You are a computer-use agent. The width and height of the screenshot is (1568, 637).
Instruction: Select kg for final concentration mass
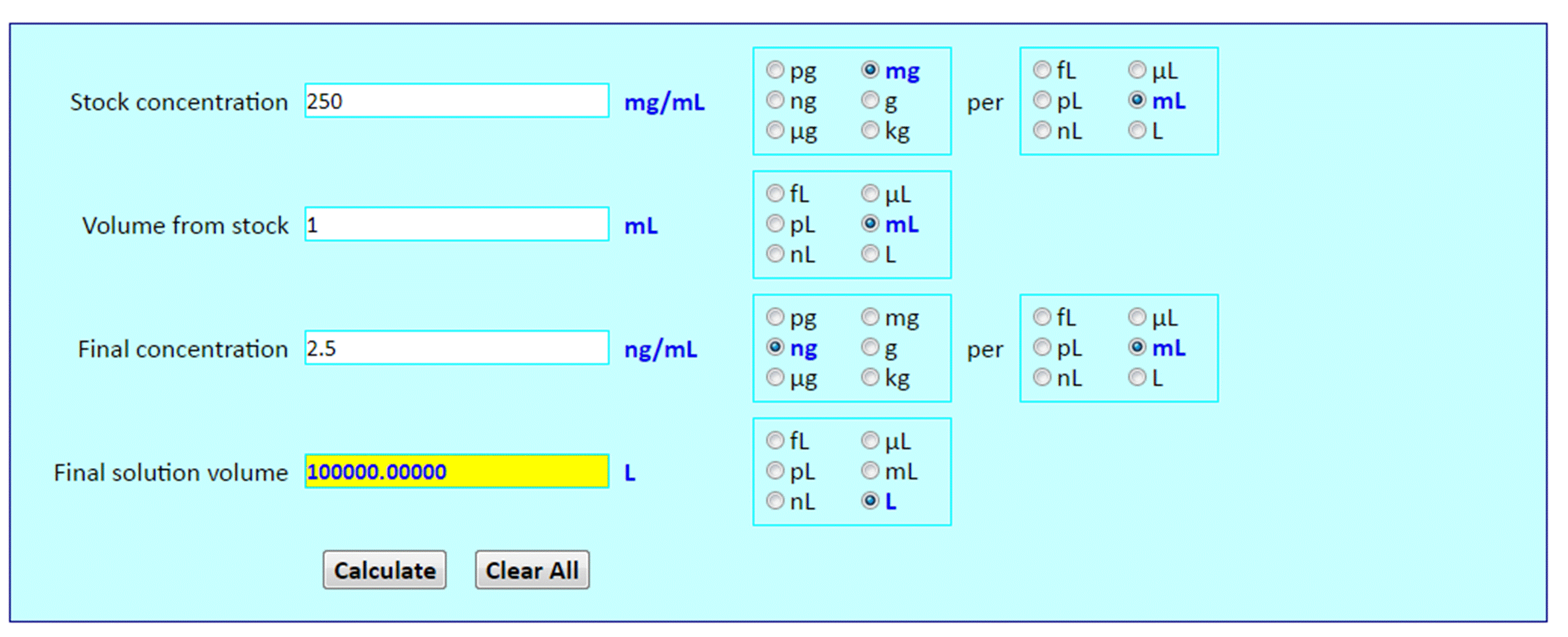coord(870,378)
